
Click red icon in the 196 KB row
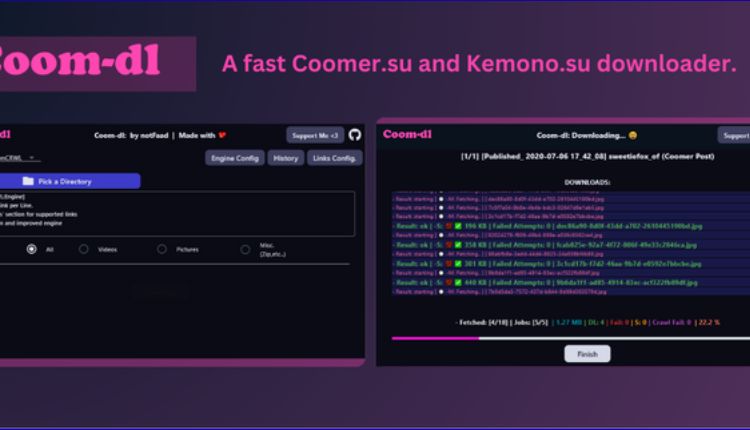pos(449,226)
